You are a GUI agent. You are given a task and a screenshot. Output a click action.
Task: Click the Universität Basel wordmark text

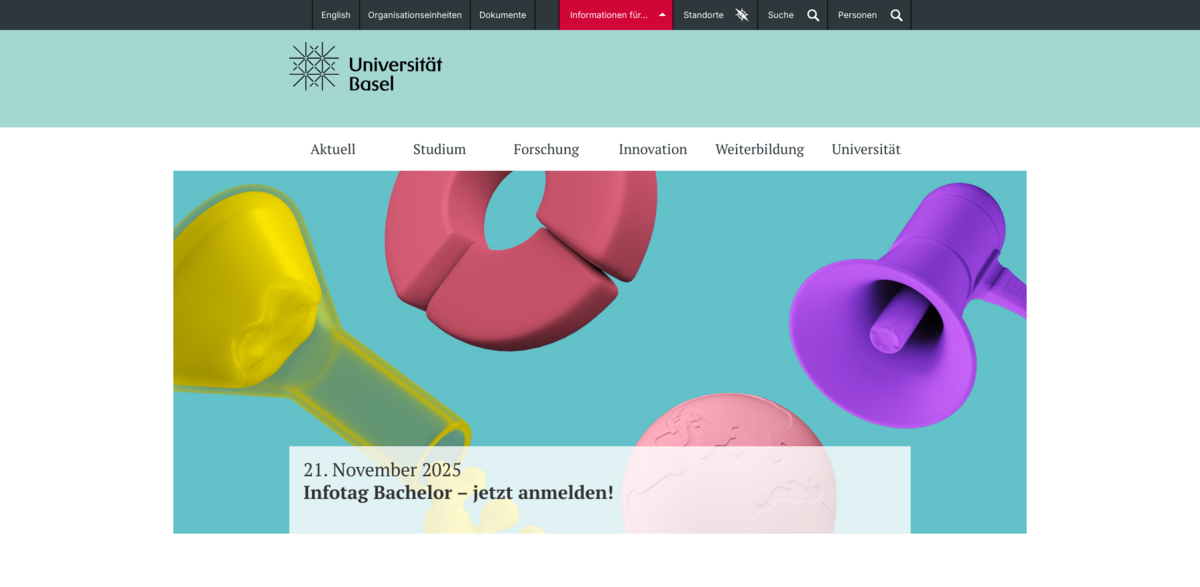click(x=395, y=74)
